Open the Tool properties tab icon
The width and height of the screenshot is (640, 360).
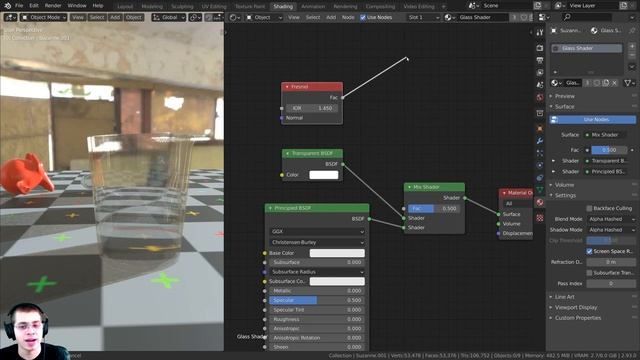540,33
